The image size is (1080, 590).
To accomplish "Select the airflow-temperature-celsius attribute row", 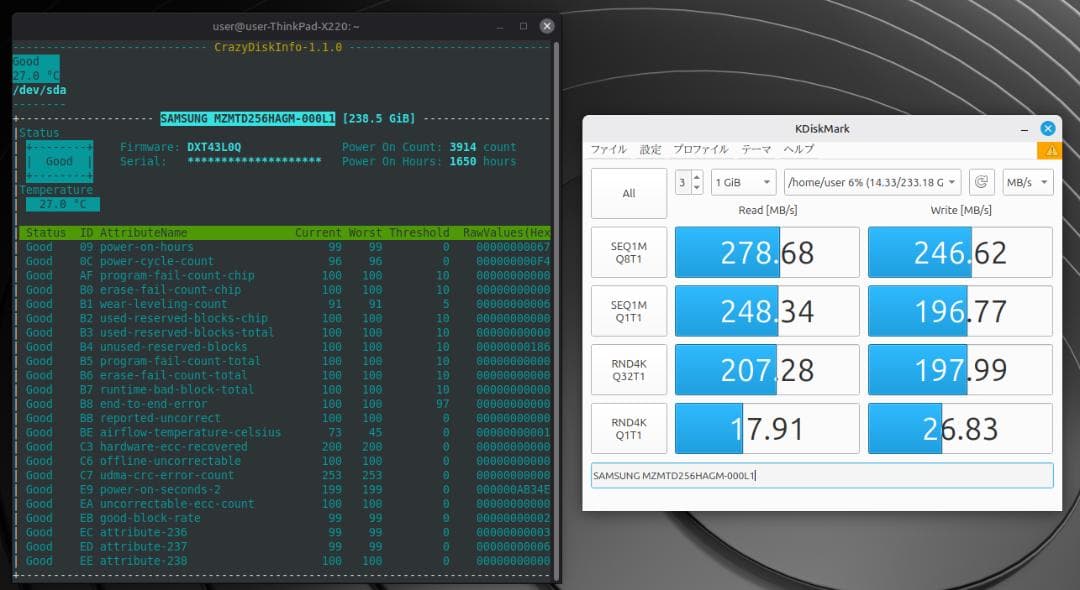I will (x=284, y=432).
